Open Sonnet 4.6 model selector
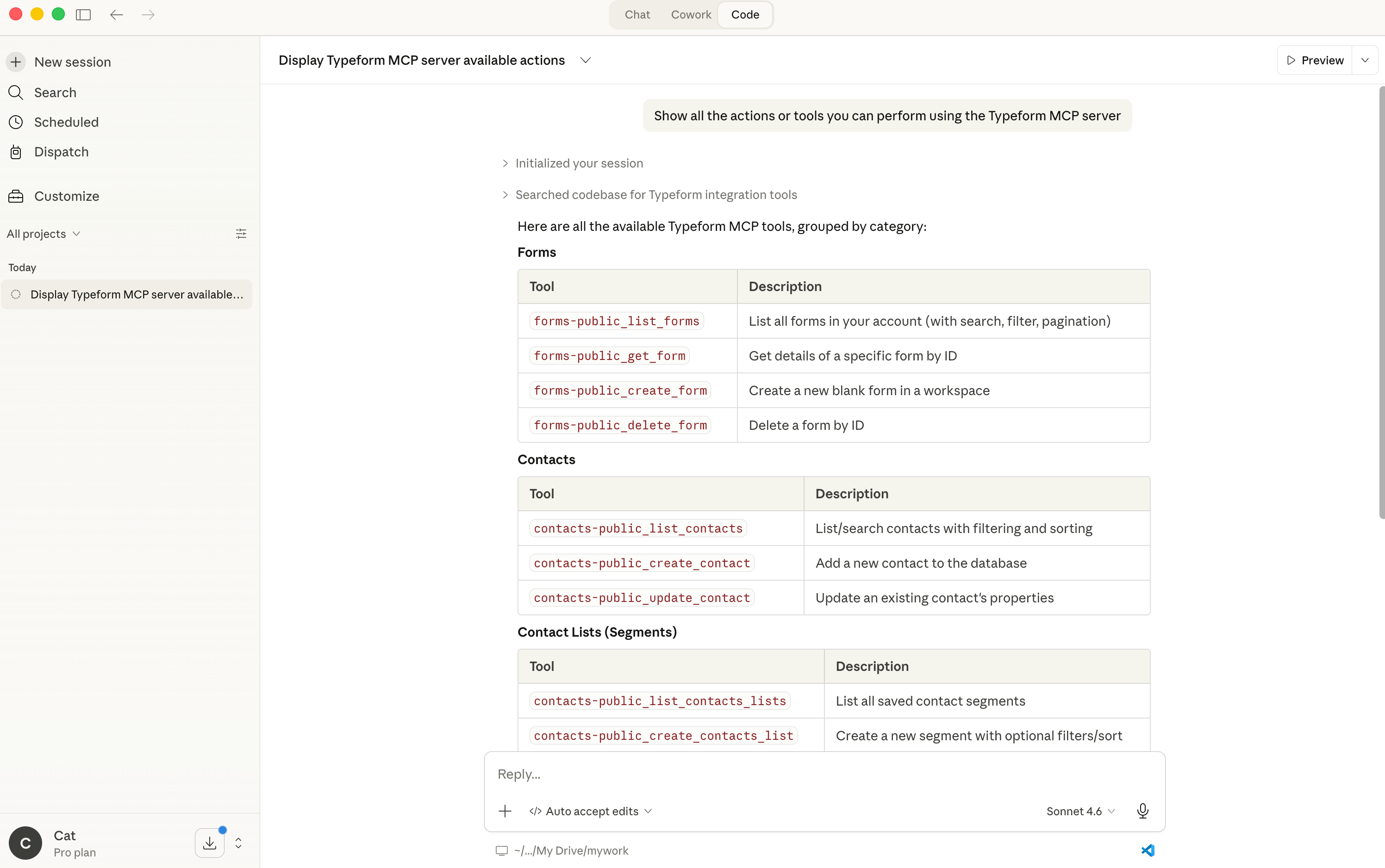The image size is (1385, 868). [1080, 811]
